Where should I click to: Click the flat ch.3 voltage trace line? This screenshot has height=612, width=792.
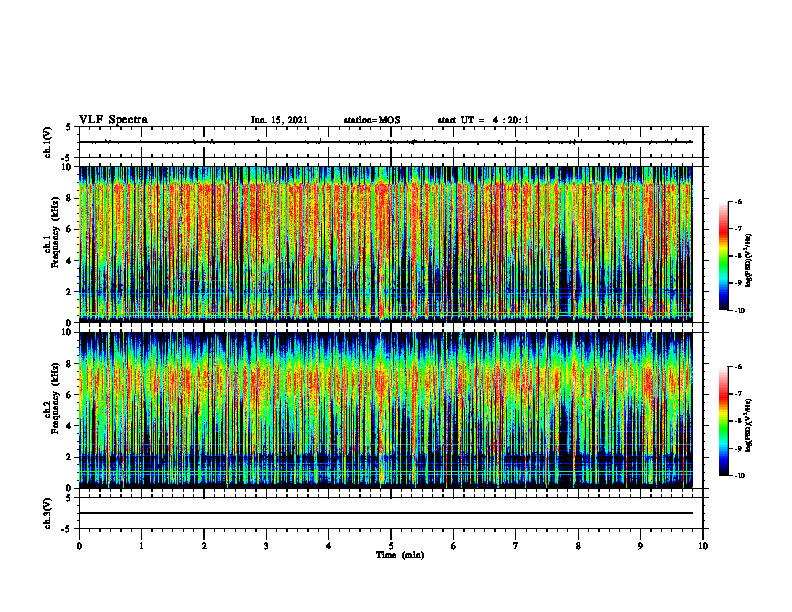point(386,513)
